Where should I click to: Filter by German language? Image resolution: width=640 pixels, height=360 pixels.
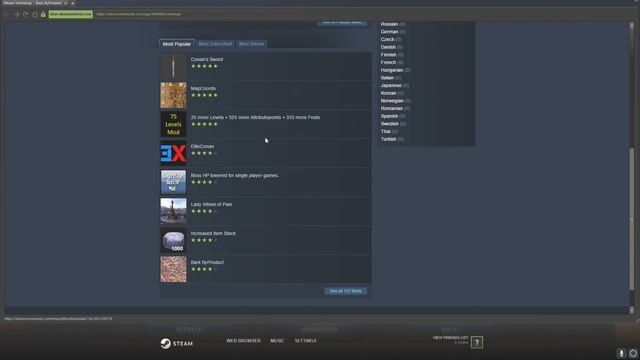tap(389, 32)
